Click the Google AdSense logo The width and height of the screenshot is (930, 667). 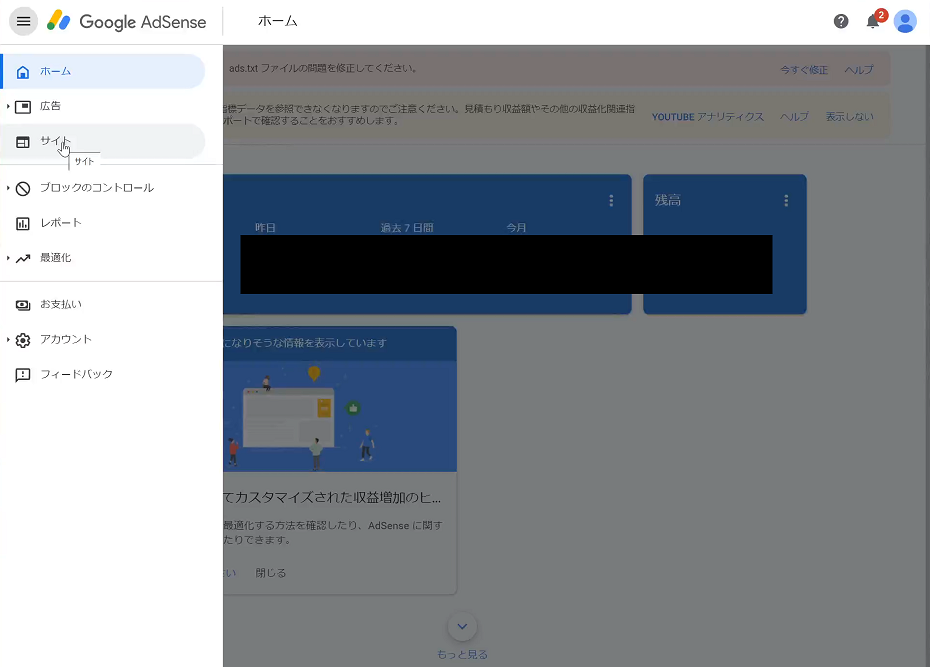click(126, 22)
